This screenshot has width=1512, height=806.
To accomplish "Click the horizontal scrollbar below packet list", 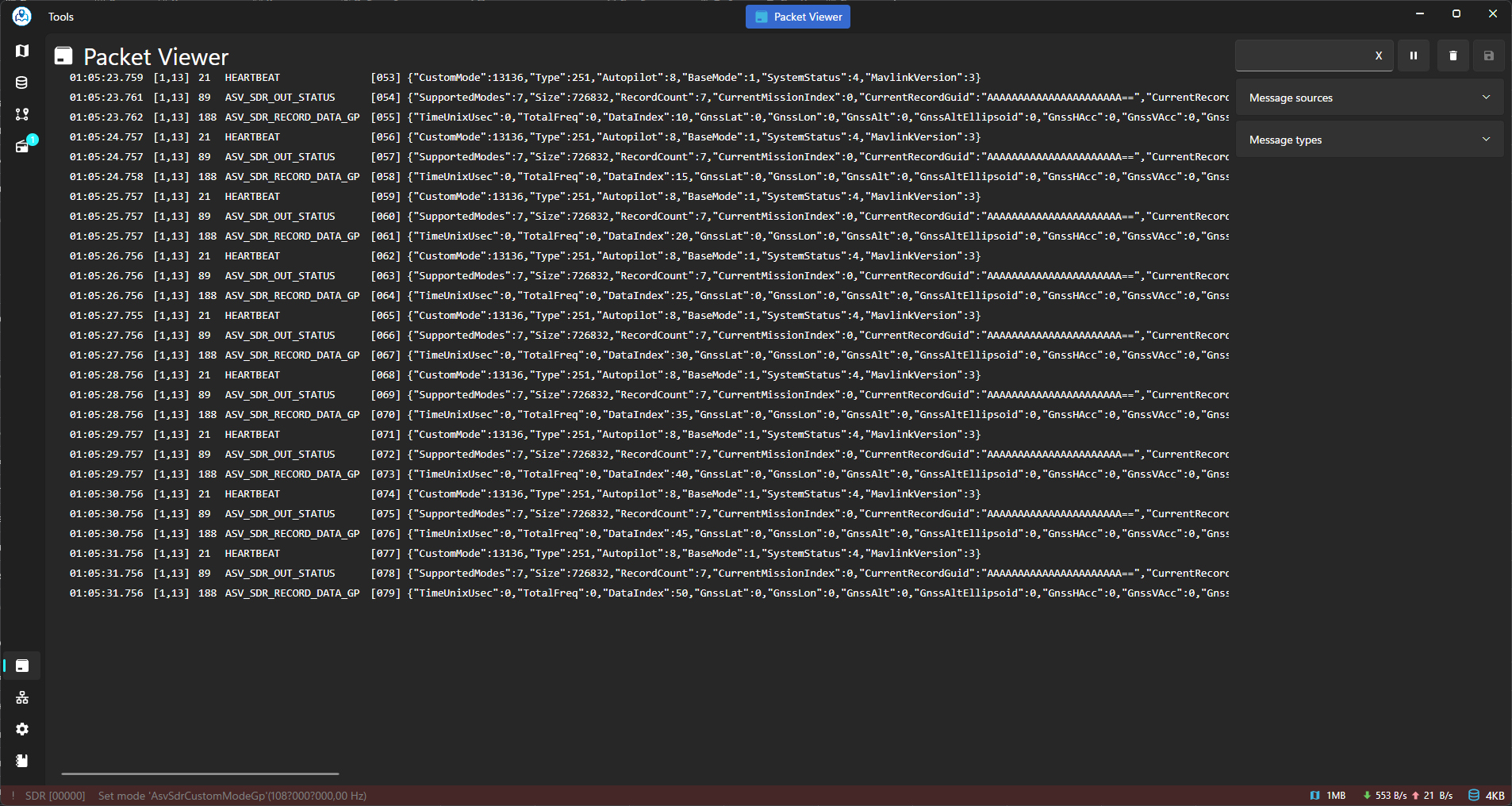I will click(x=200, y=773).
